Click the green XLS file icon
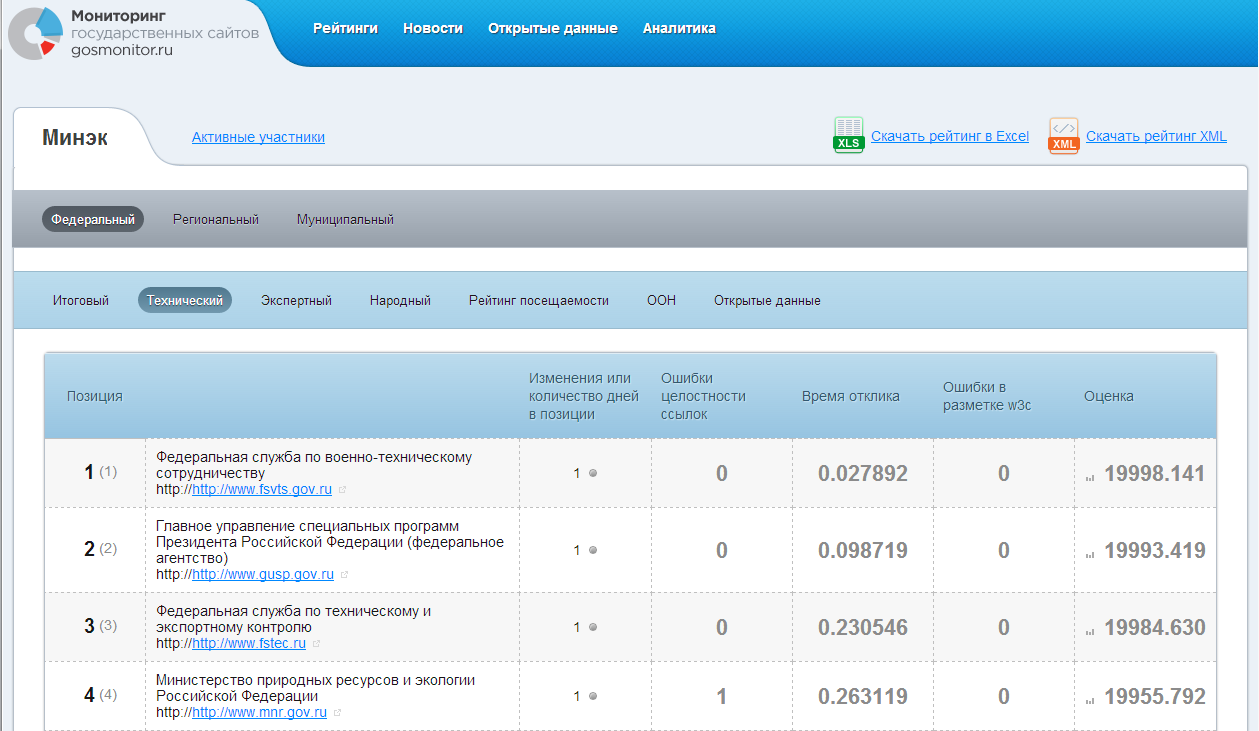This screenshot has height=731, width=1259. (848, 135)
